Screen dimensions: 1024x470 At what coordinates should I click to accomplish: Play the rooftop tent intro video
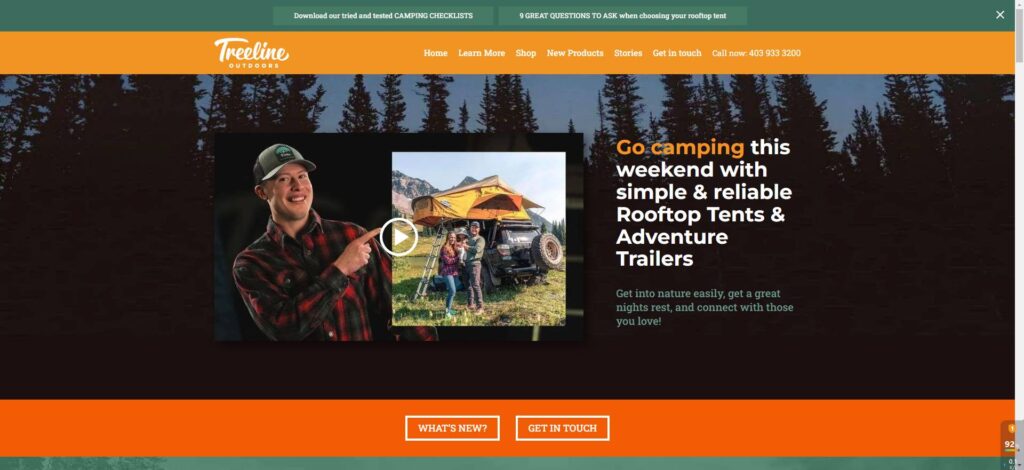point(398,236)
